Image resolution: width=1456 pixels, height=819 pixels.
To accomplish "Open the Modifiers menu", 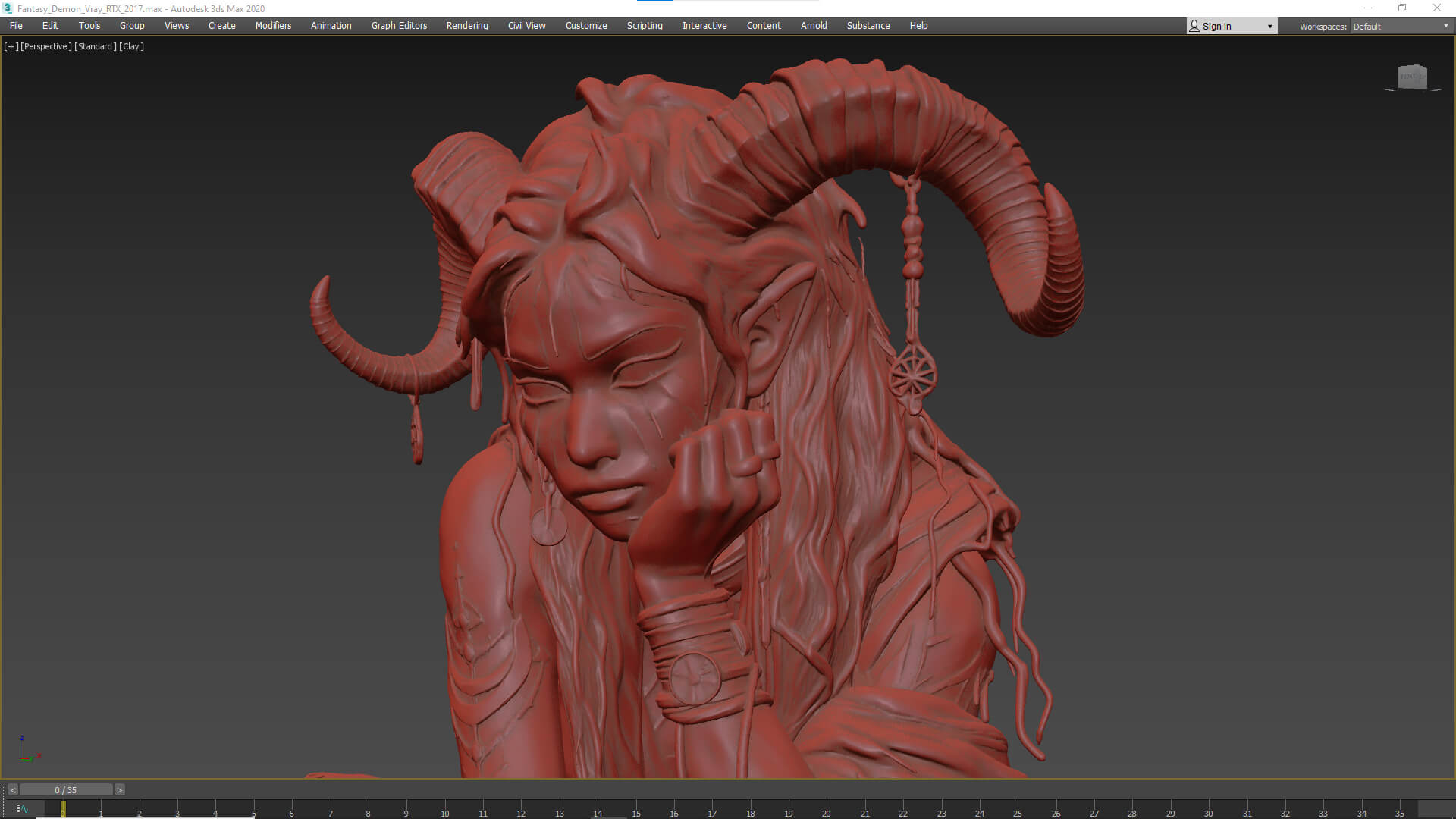I will tap(273, 25).
